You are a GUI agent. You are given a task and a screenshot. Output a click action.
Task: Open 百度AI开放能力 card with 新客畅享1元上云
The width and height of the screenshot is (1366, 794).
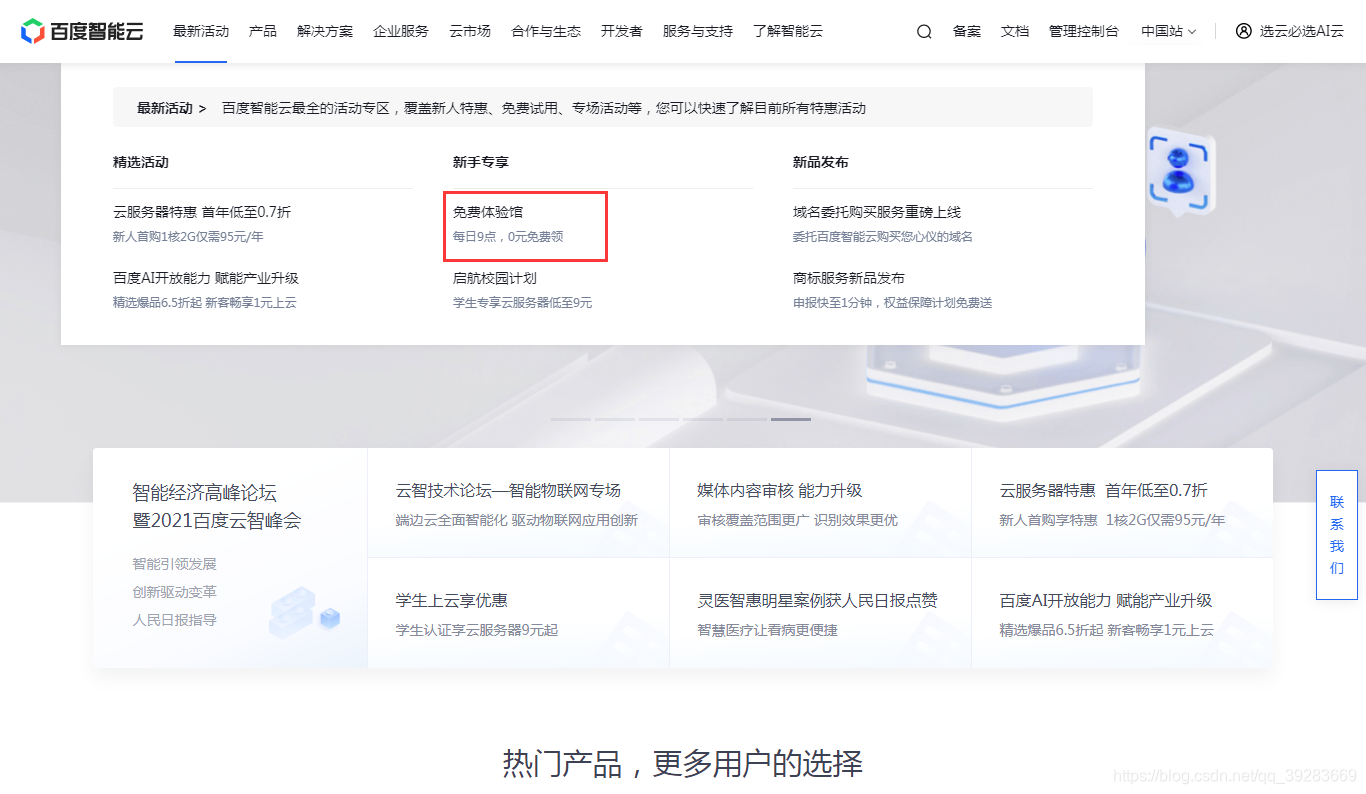(x=1122, y=613)
